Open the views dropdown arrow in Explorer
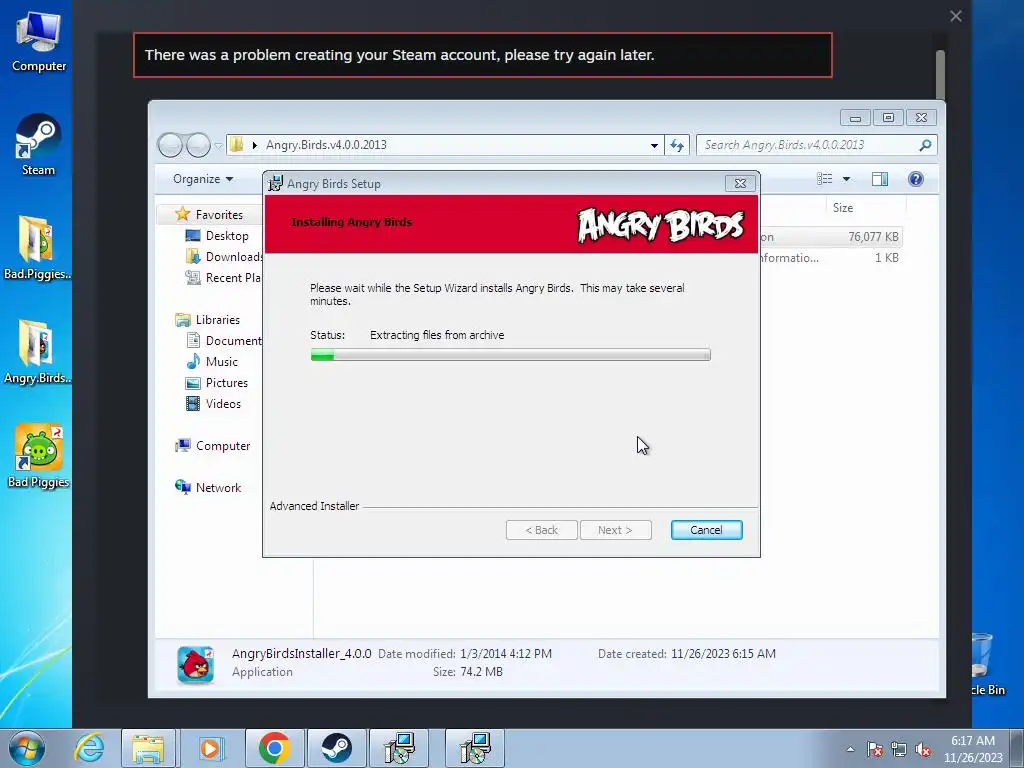This screenshot has width=1024, height=768. point(846,179)
